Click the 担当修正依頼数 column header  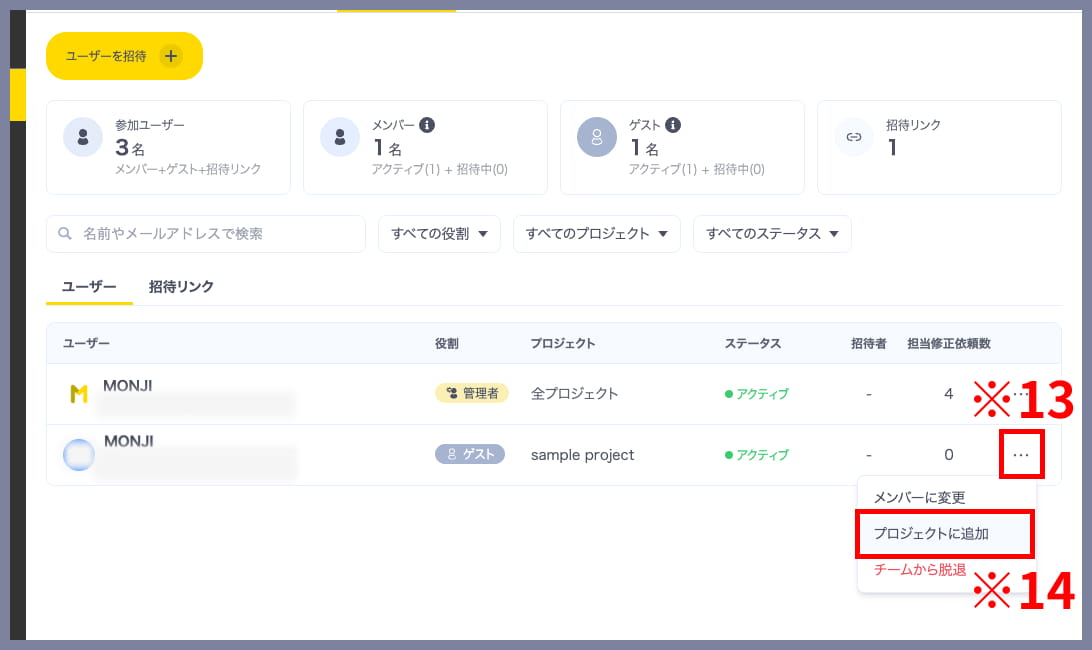click(x=949, y=343)
